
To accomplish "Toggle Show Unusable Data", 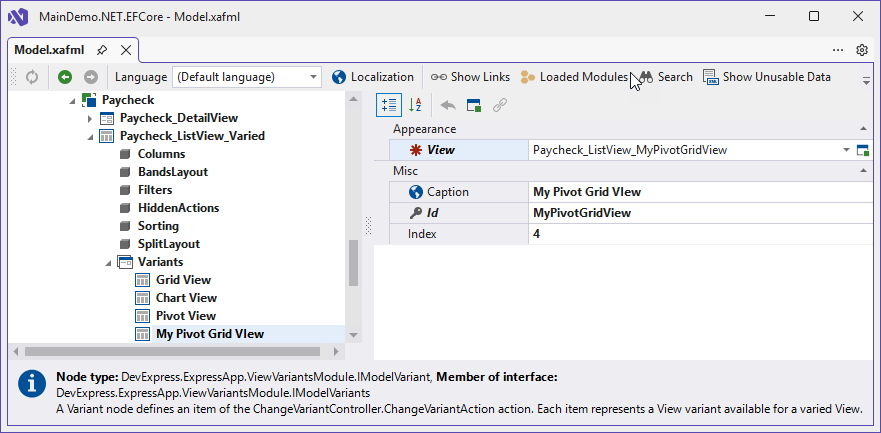I will (x=767, y=77).
